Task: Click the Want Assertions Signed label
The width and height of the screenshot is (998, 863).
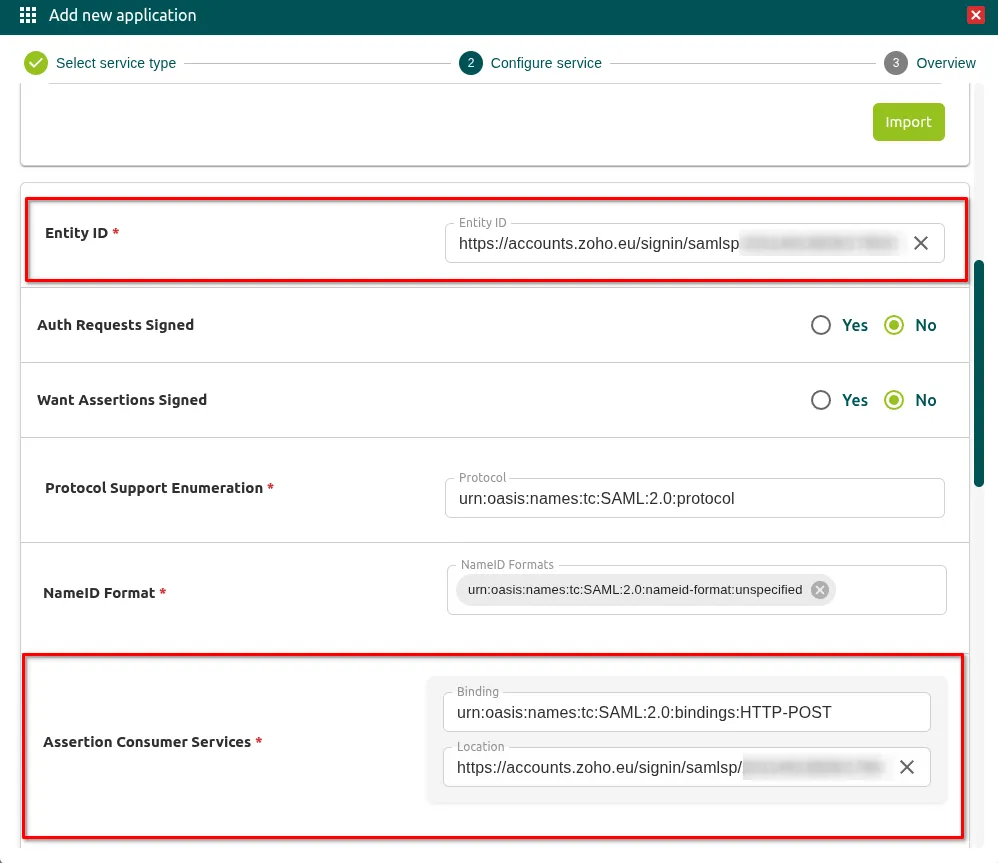Action: (x=122, y=400)
